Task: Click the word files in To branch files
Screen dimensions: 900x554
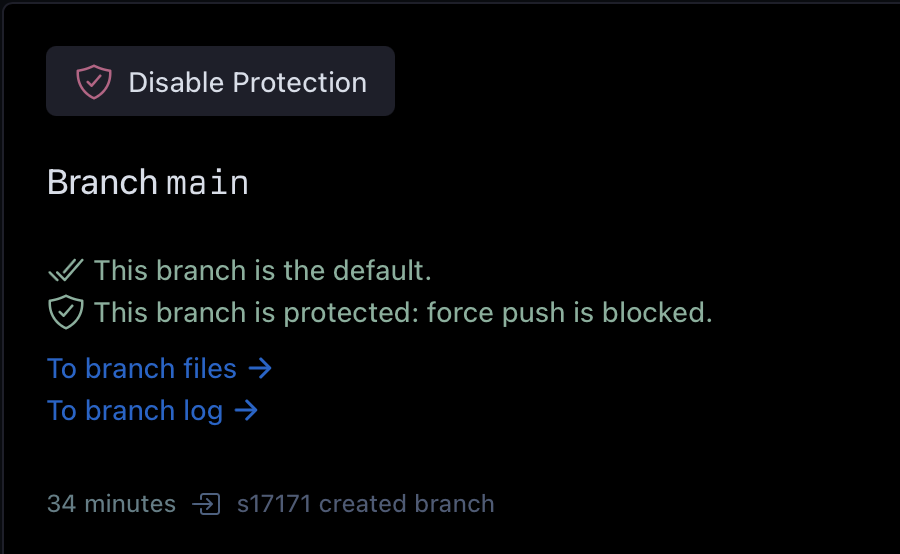Action: click(210, 368)
